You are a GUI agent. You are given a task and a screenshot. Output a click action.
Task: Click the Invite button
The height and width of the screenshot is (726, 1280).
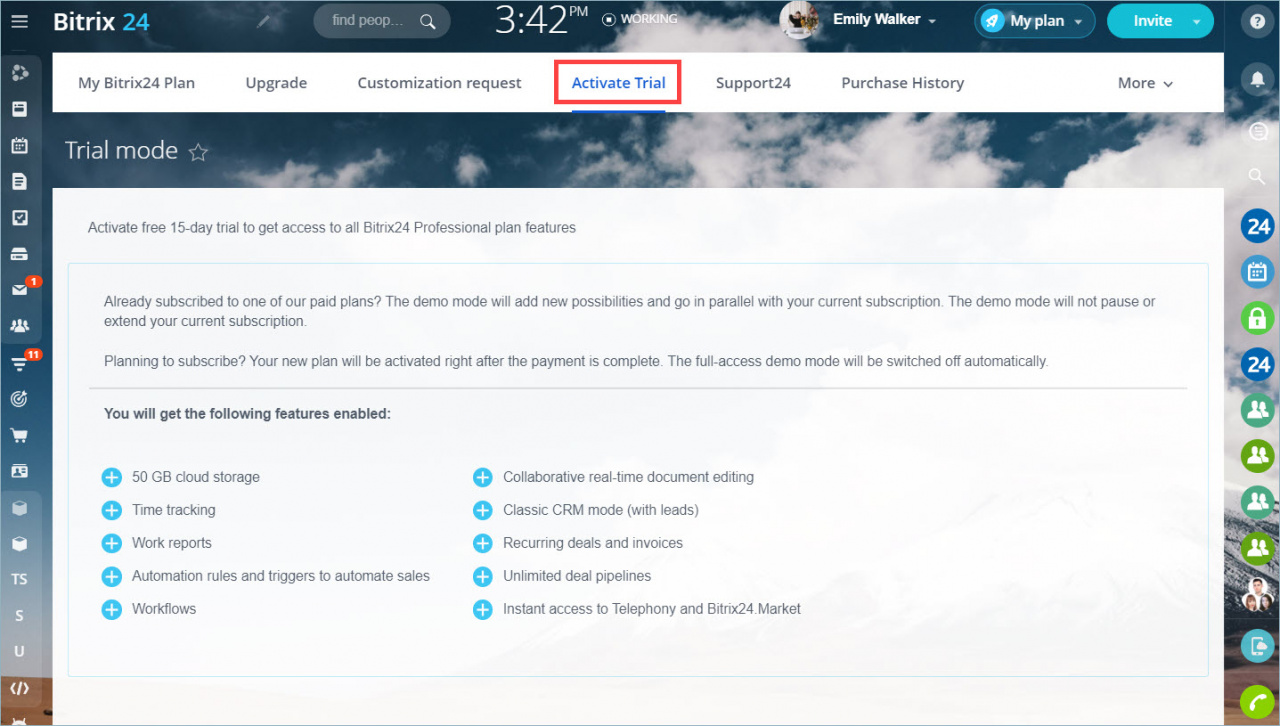[1152, 21]
